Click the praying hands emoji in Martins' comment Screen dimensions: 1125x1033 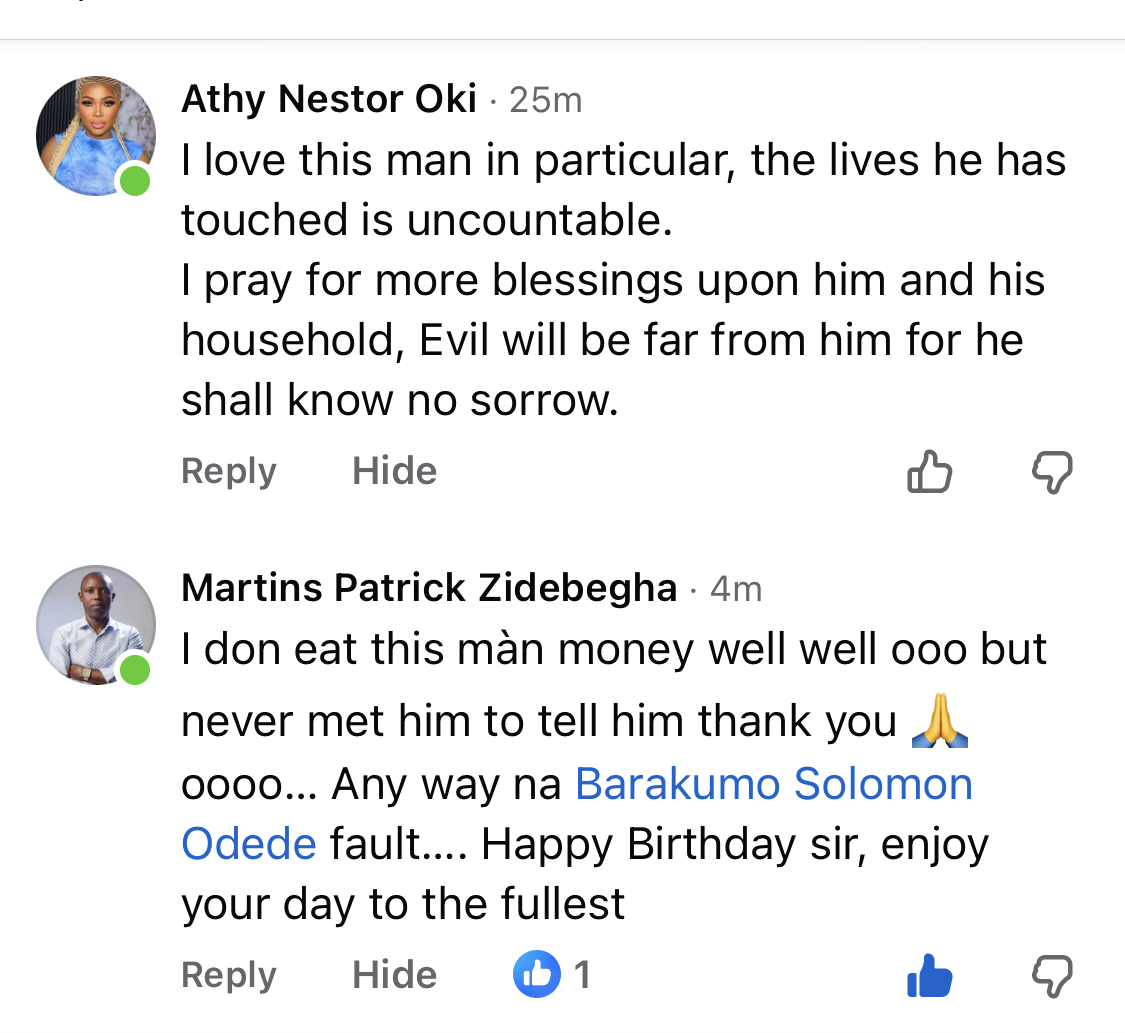click(940, 723)
